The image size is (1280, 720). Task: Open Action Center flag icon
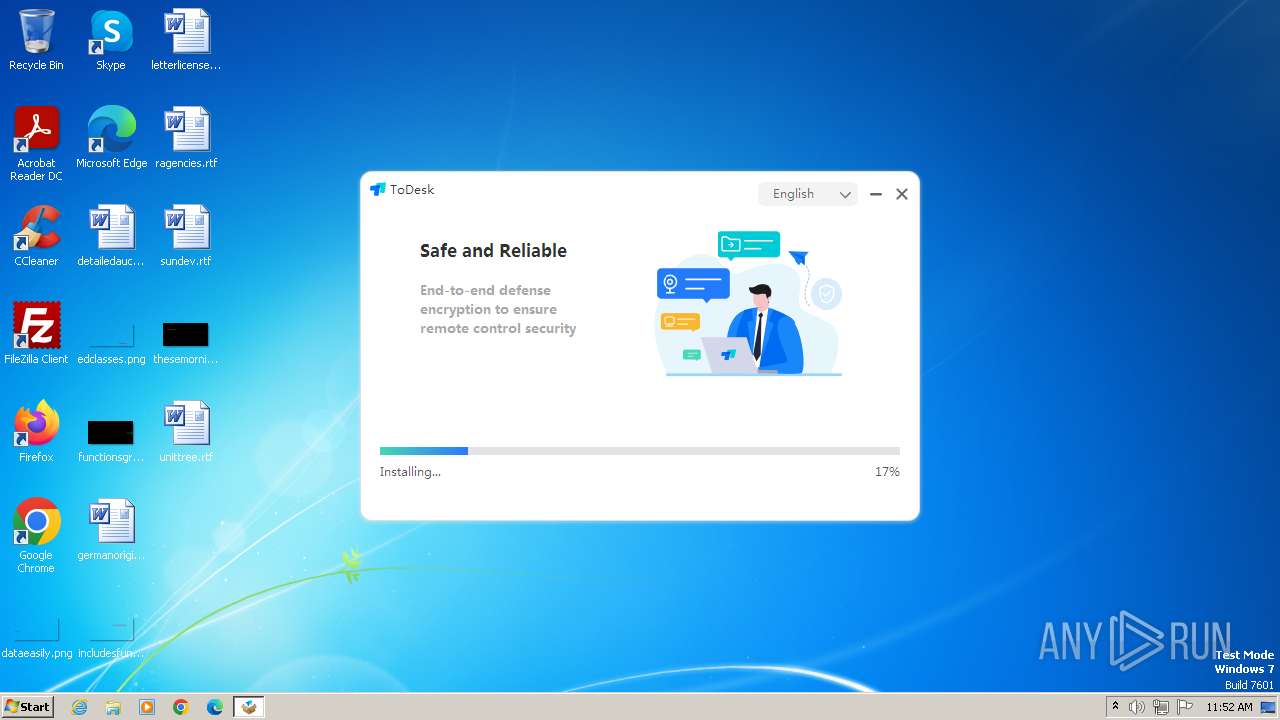pos(1185,707)
